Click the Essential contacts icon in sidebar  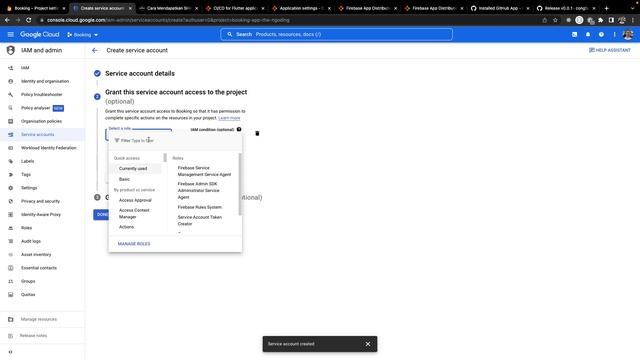pyautogui.click(x=11, y=268)
